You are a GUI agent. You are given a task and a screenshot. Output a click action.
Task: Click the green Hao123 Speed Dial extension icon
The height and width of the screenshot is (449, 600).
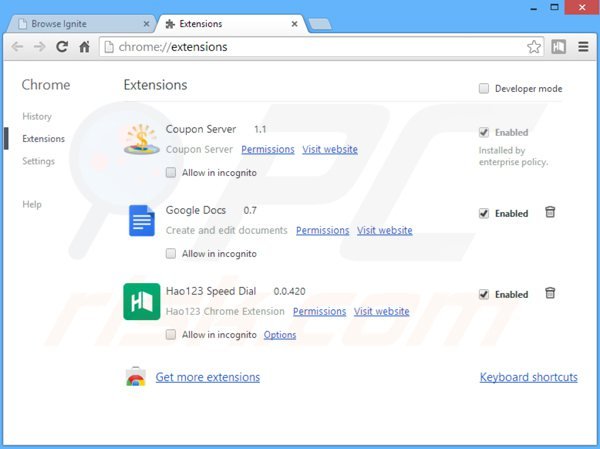click(x=142, y=302)
